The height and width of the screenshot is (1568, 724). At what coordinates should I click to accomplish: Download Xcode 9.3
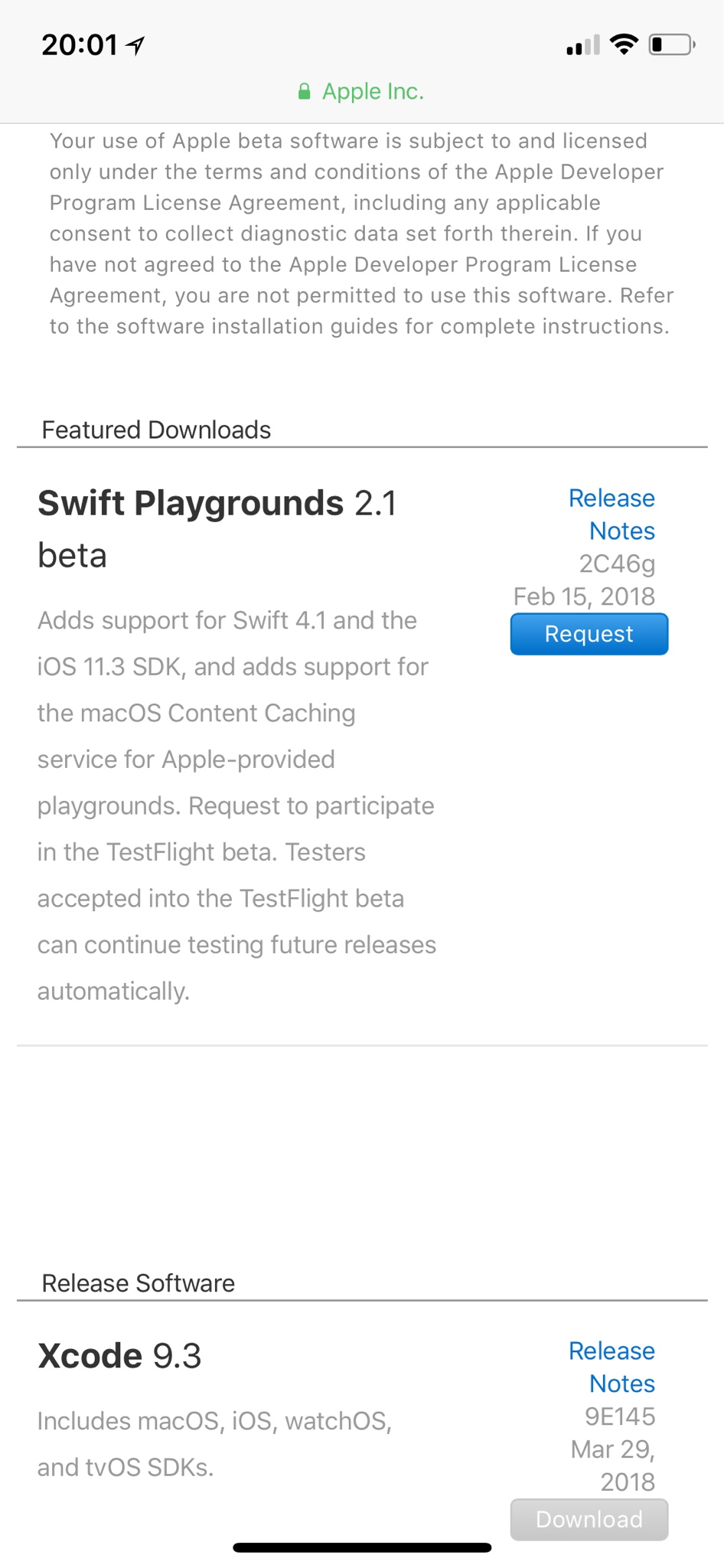589,1520
